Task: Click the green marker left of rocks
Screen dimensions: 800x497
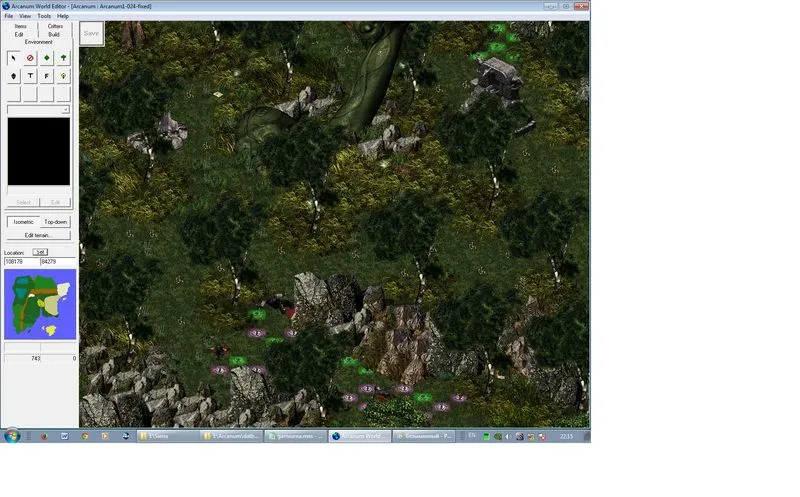Action: coord(257,314)
